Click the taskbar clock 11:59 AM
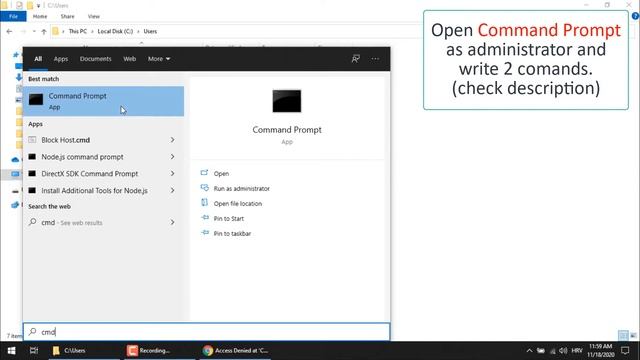 click(x=600, y=351)
